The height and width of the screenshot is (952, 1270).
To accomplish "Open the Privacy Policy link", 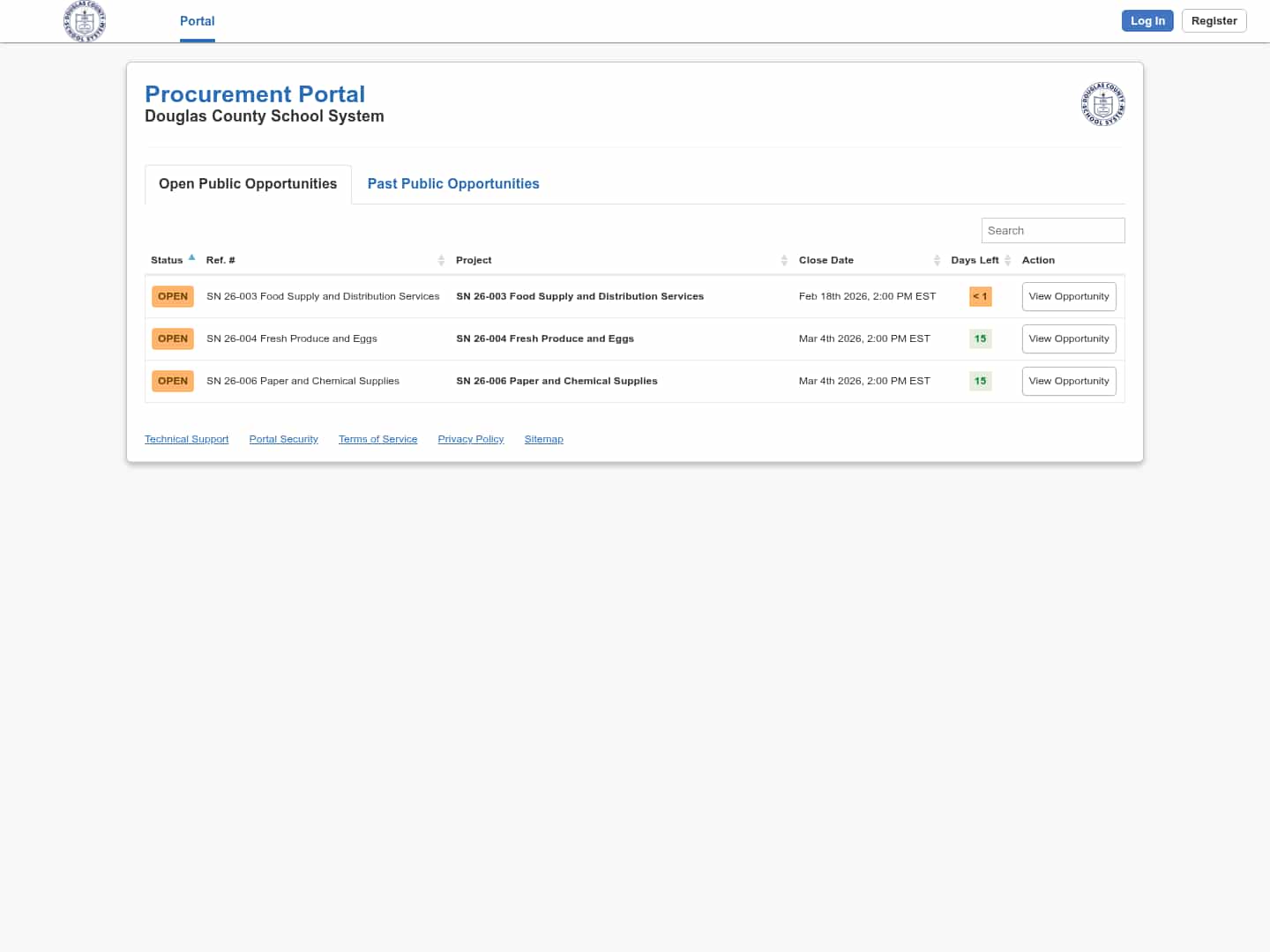I will click(470, 439).
